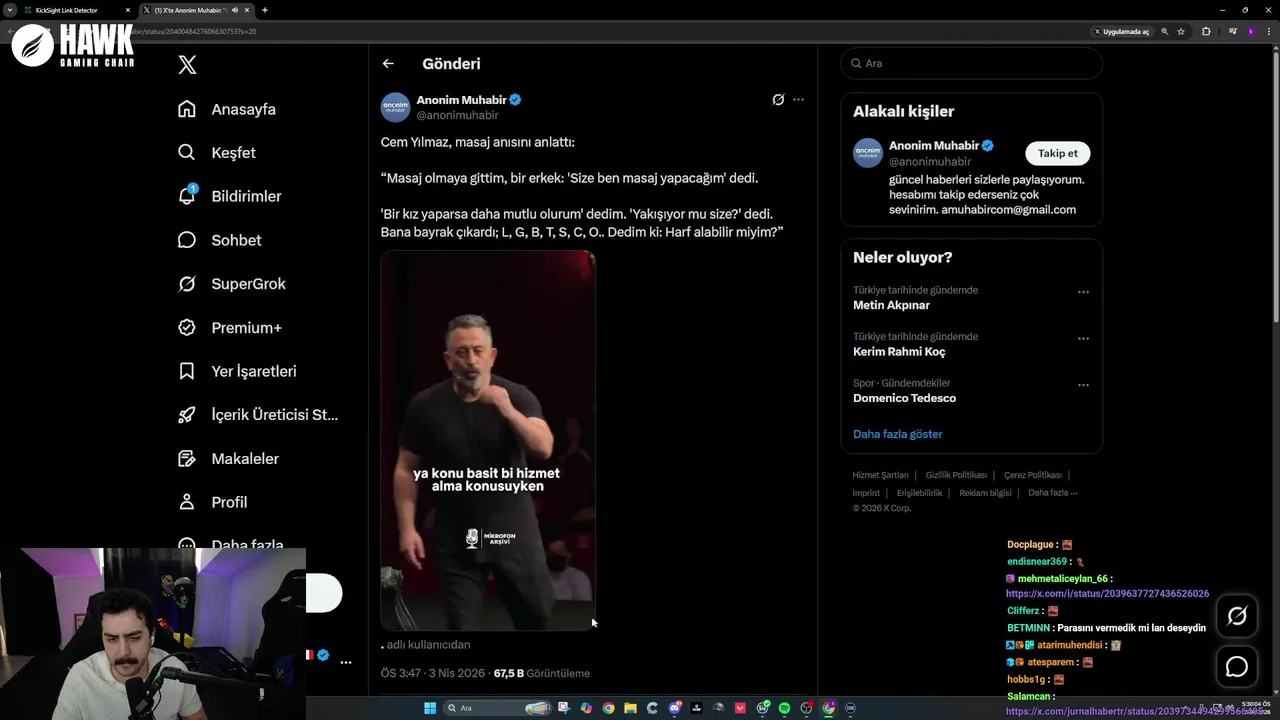Viewport: 1280px width, 720px height.
Task: Click the Ara search field on X
Action: (971, 63)
